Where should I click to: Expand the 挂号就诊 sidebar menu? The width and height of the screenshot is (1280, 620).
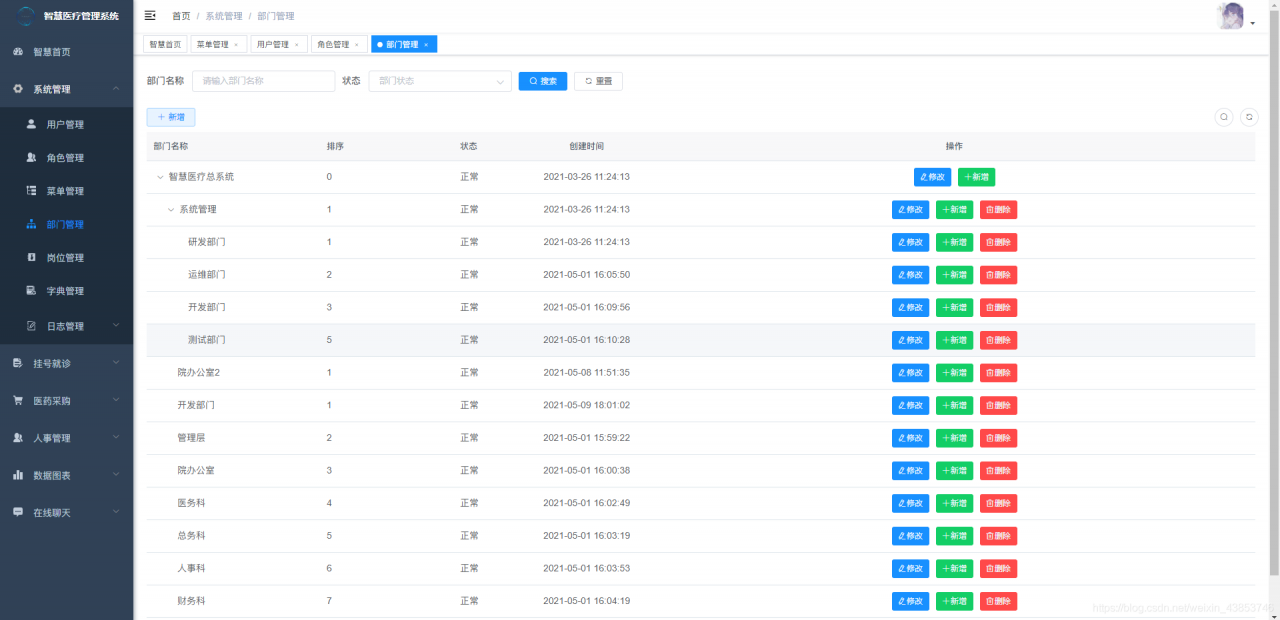(x=66, y=363)
